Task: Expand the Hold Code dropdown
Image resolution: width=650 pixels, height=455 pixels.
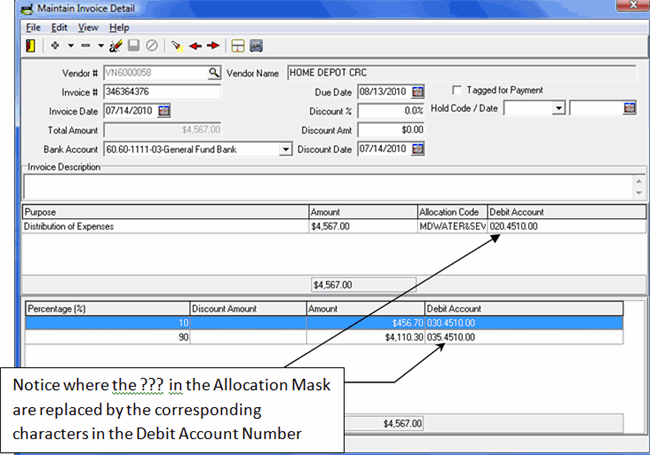Action: tap(559, 108)
